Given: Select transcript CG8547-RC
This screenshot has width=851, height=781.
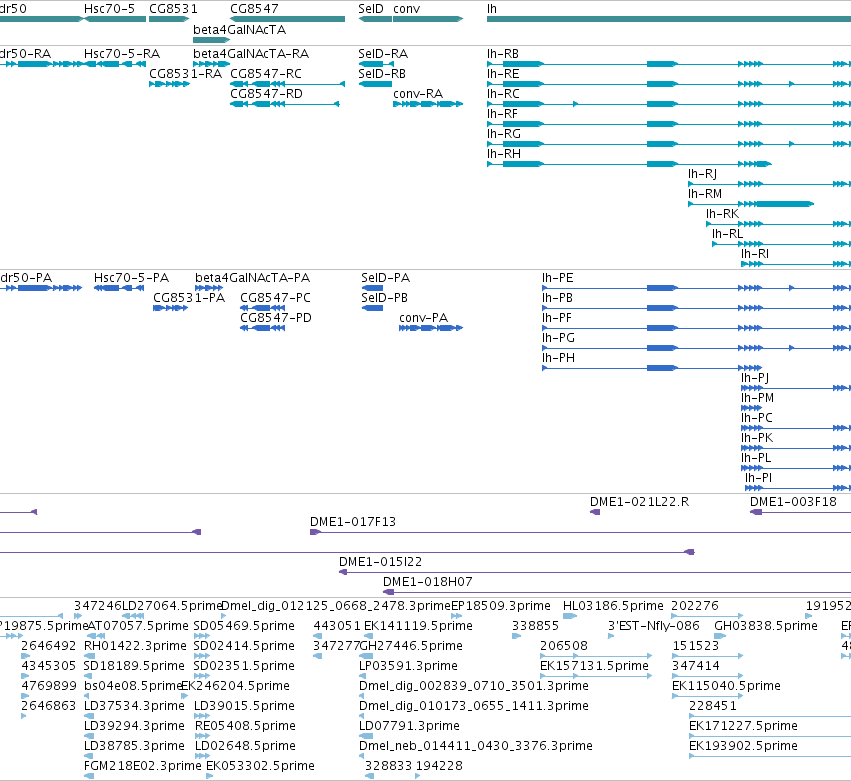Looking at the screenshot, I should 266,74.
